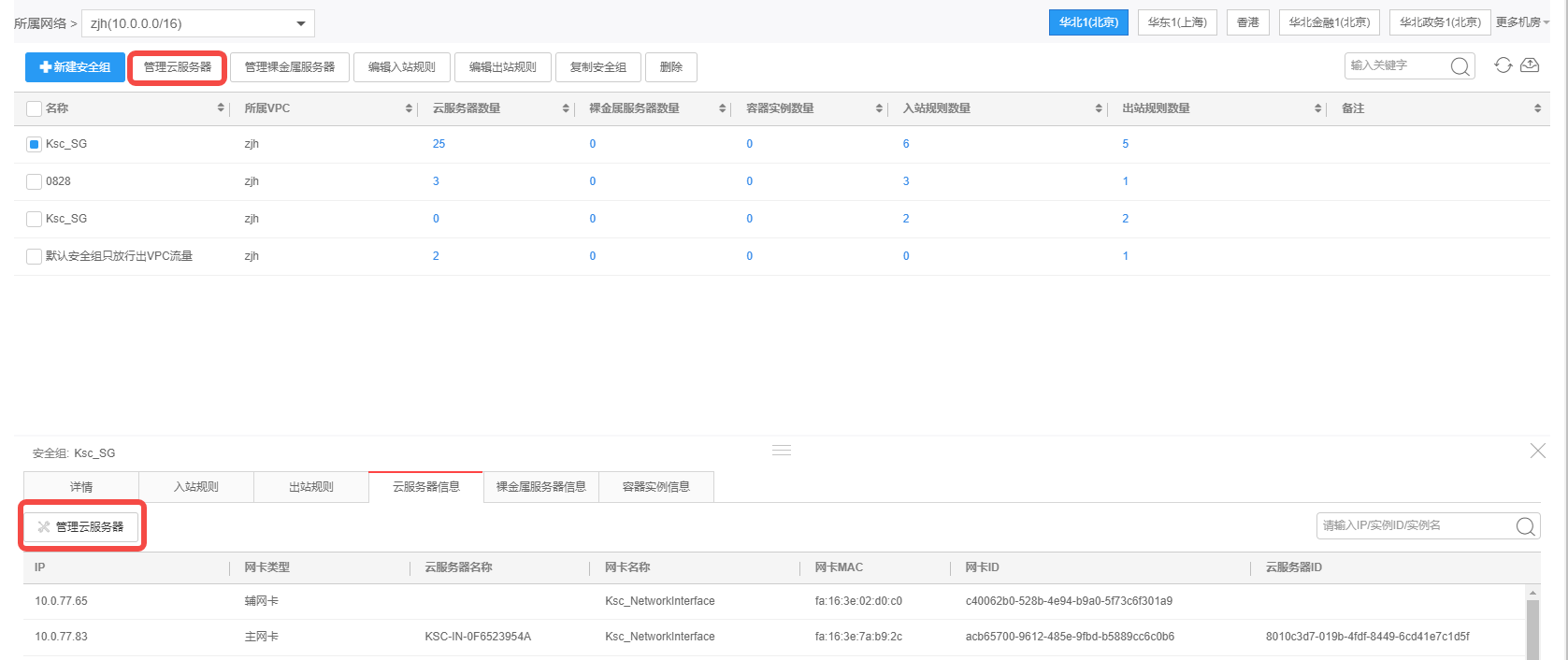The height and width of the screenshot is (660, 1568).
Task: Select the 华北金融1(北京) region
Action: [x=1330, y=22]
